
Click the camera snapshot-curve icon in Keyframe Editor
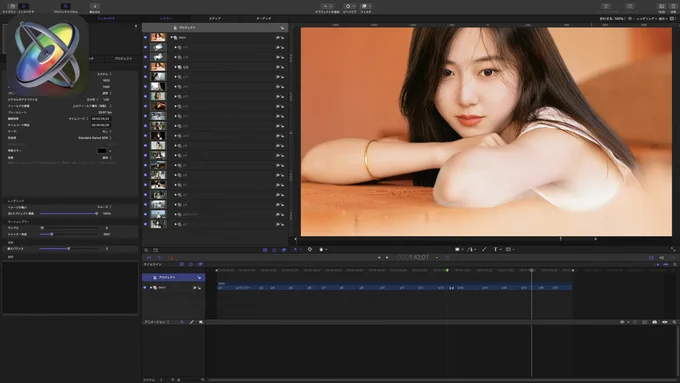(x=654, y=322)
